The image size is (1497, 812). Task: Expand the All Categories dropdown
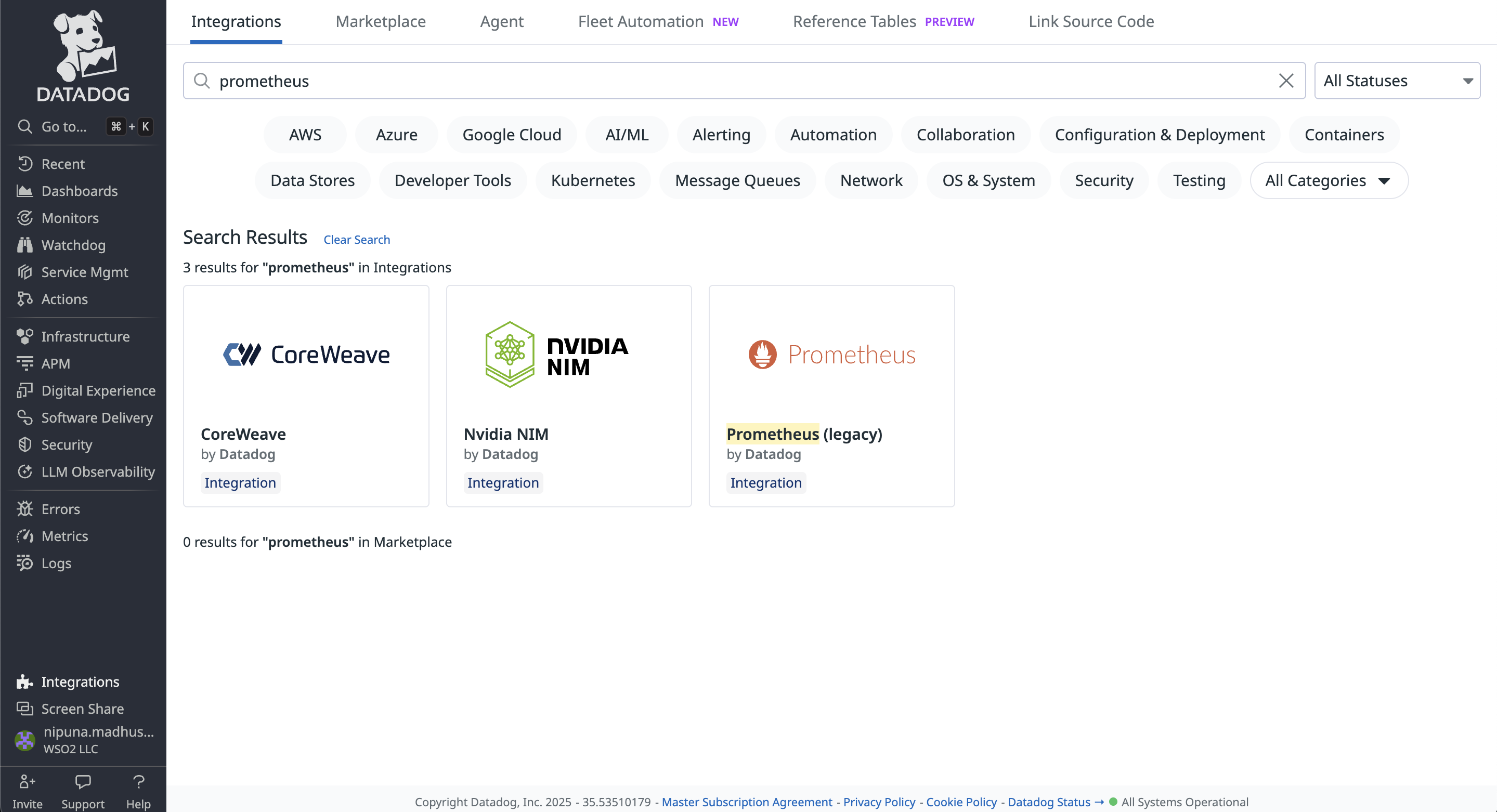tap(1329, 180)
